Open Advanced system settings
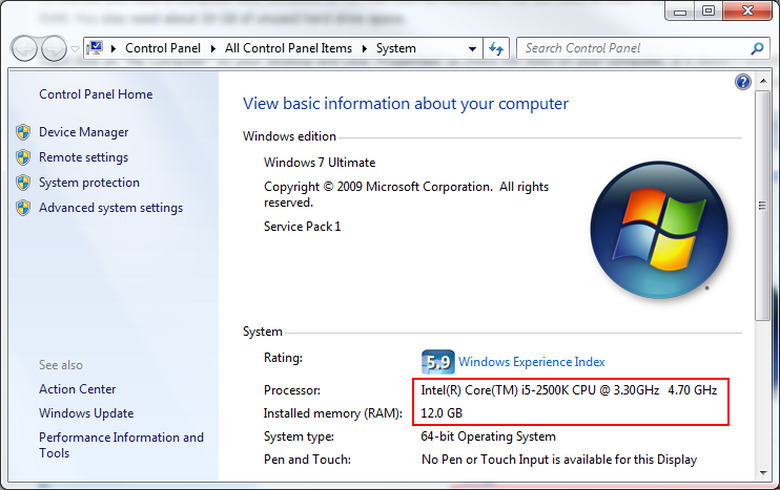Viewport: 780px width, 490px height. coord(111,208)
